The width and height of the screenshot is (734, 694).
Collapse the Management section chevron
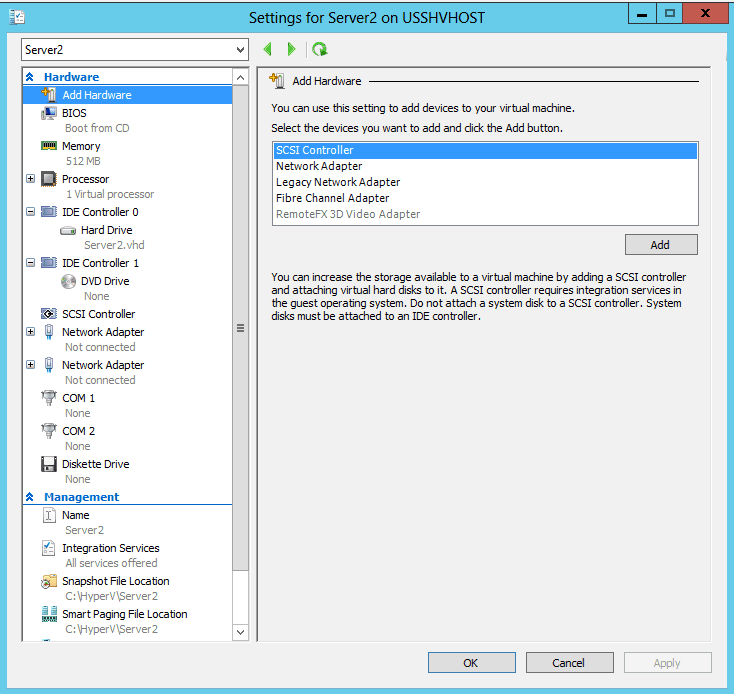(29, 497)
